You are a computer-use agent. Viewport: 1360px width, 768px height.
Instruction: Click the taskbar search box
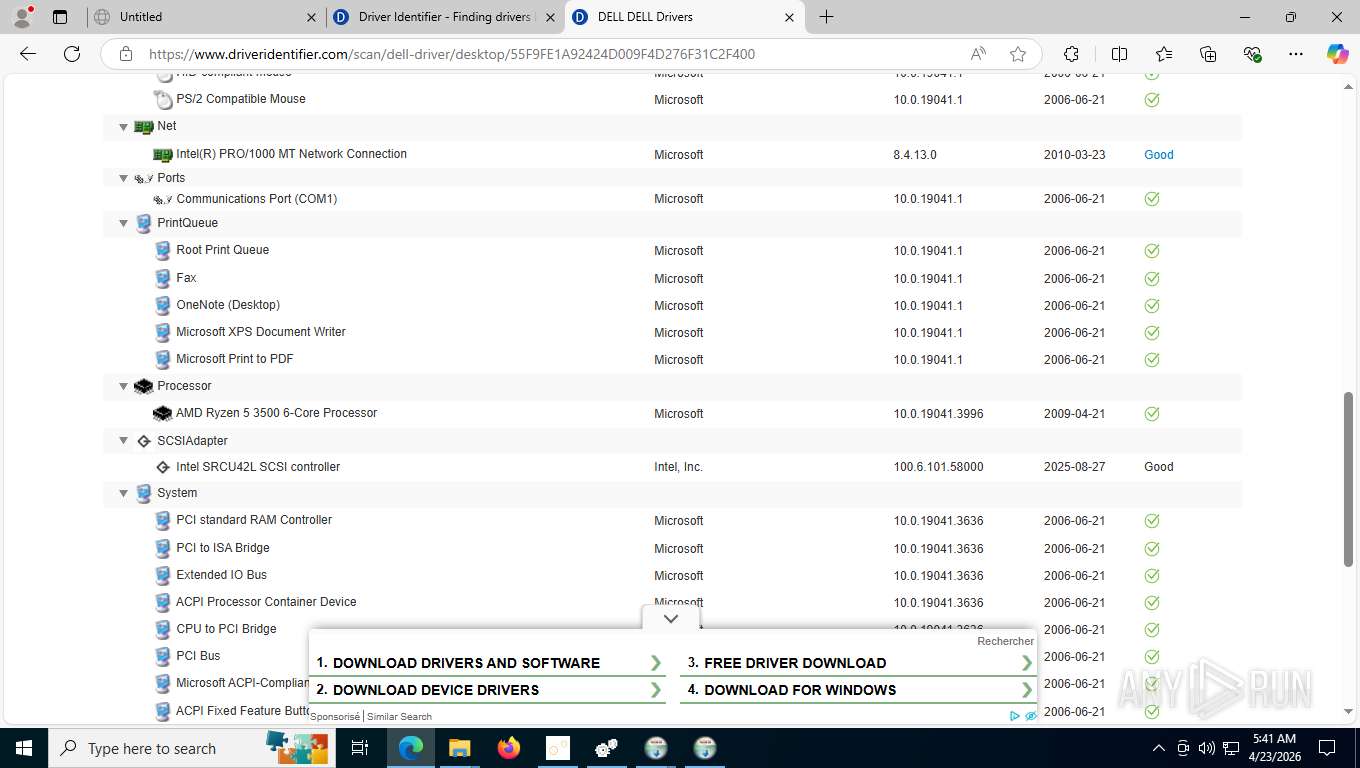pos(190,748)
